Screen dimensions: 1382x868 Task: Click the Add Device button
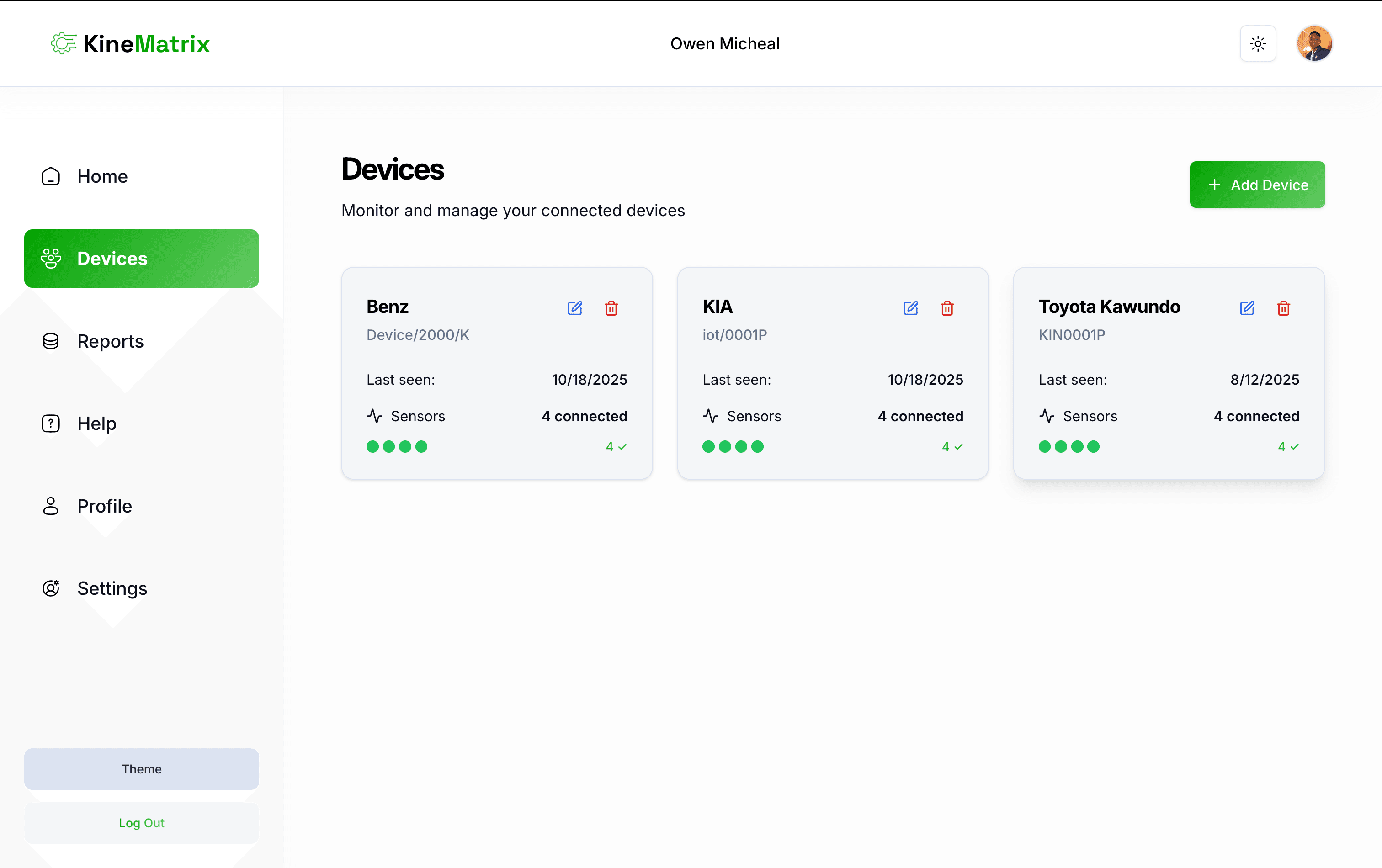[1257, 185]
